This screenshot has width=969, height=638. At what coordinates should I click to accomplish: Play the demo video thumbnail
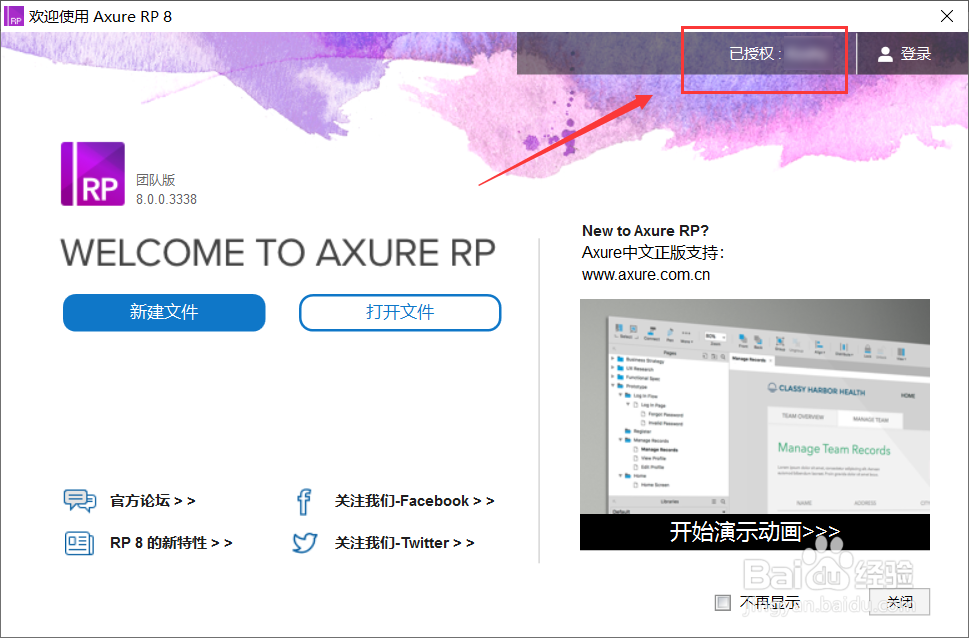tap(755, 406)
